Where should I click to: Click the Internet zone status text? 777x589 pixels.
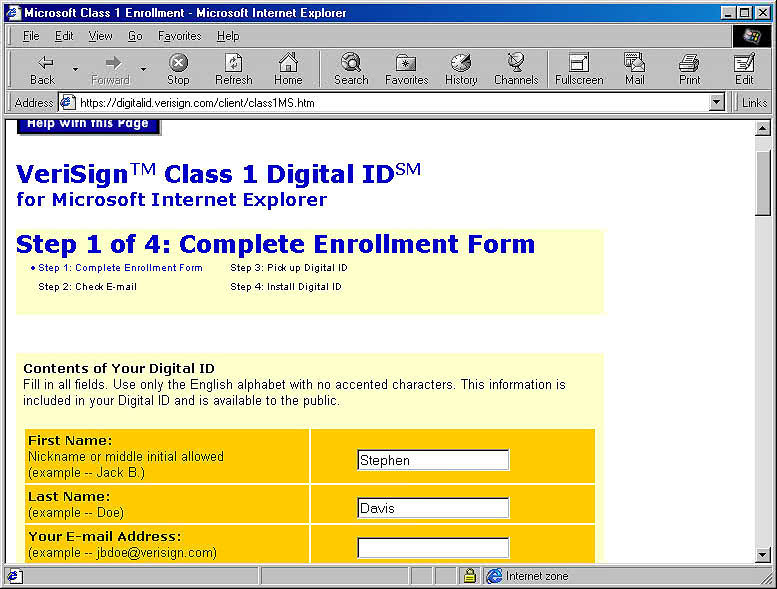tap(537, 576)
